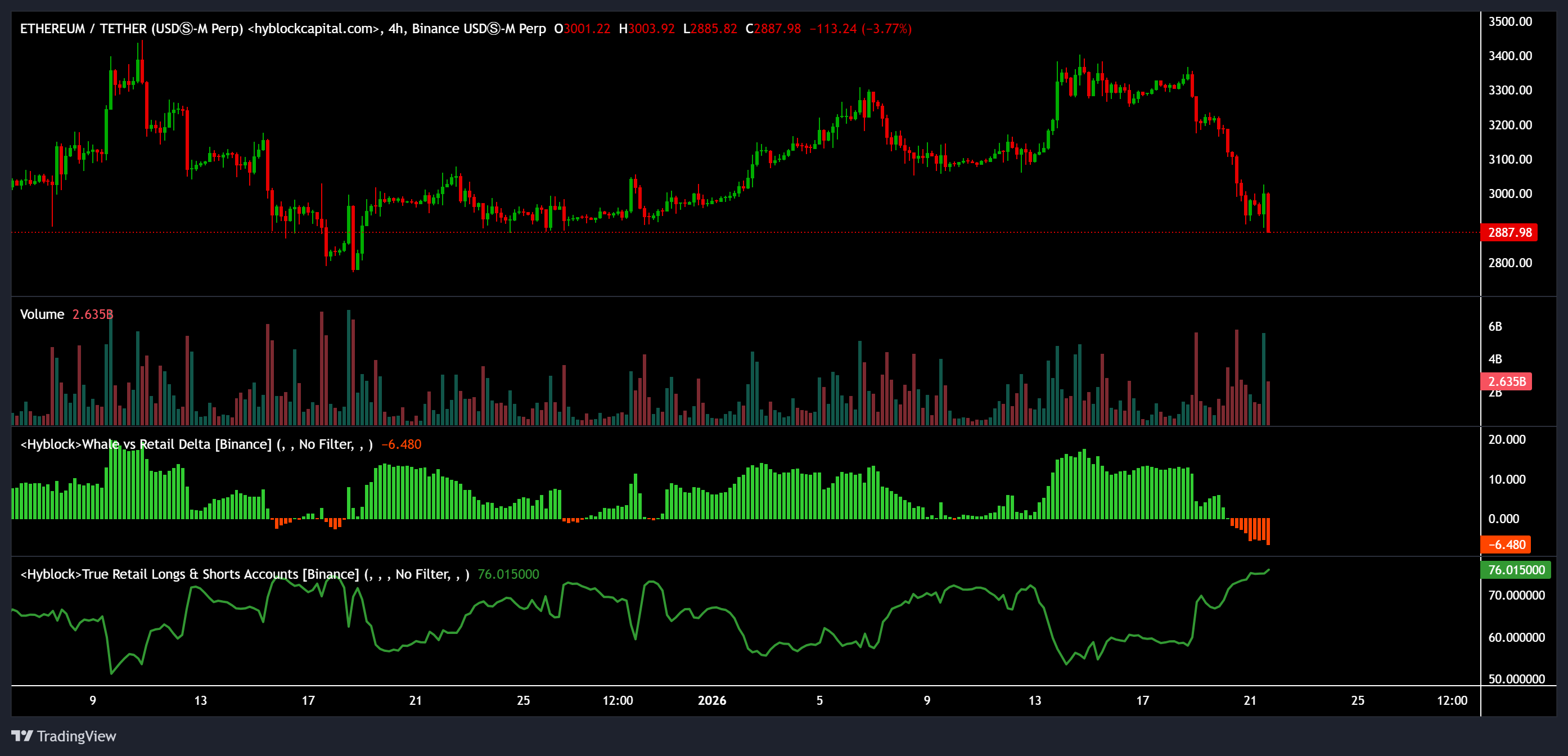Screen dimensions: 1568x756
Task: Click the open price value O3001.22
Action: (x=582, y=28)
